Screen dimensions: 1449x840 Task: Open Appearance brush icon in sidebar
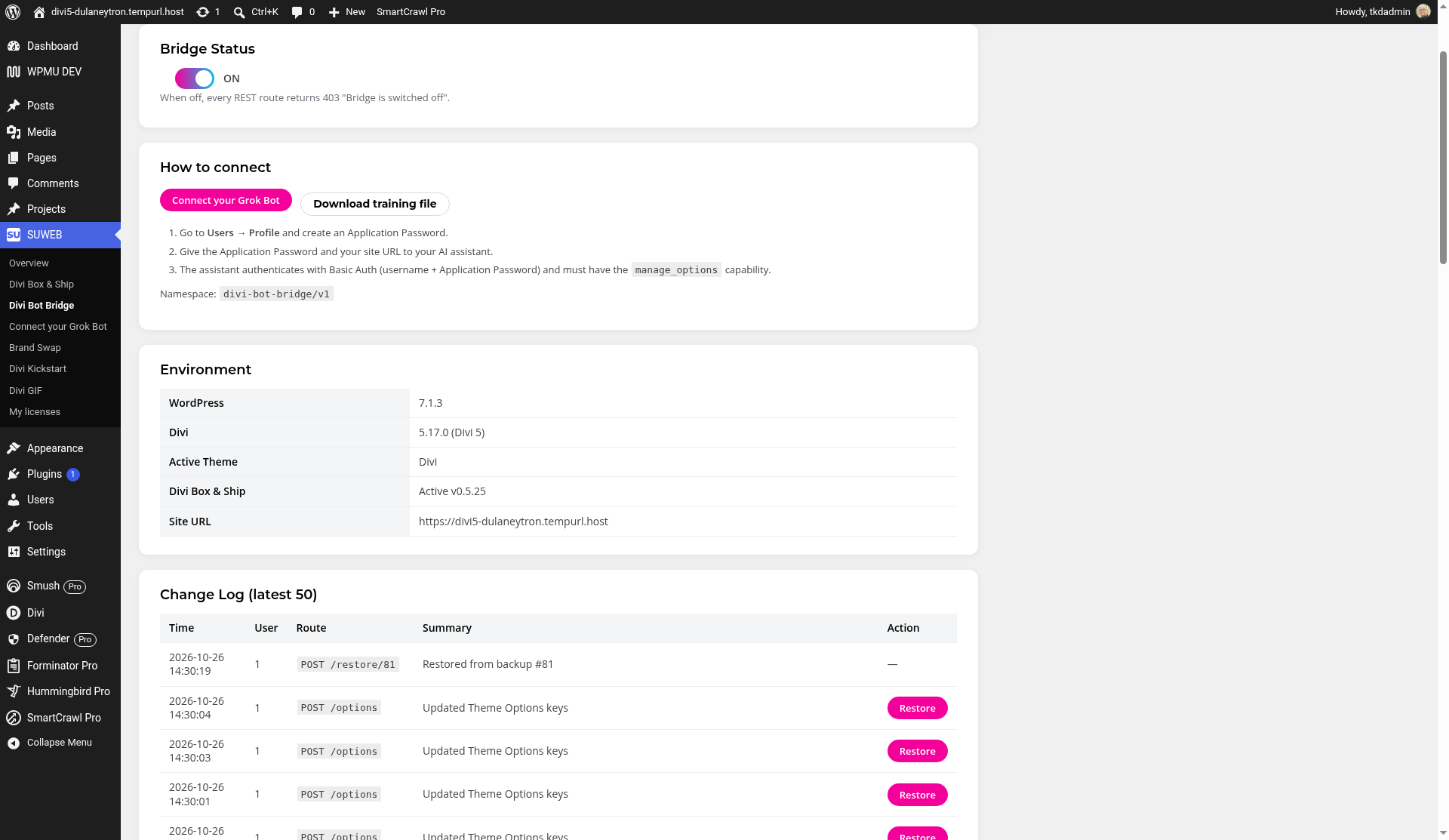click(14, 448)
